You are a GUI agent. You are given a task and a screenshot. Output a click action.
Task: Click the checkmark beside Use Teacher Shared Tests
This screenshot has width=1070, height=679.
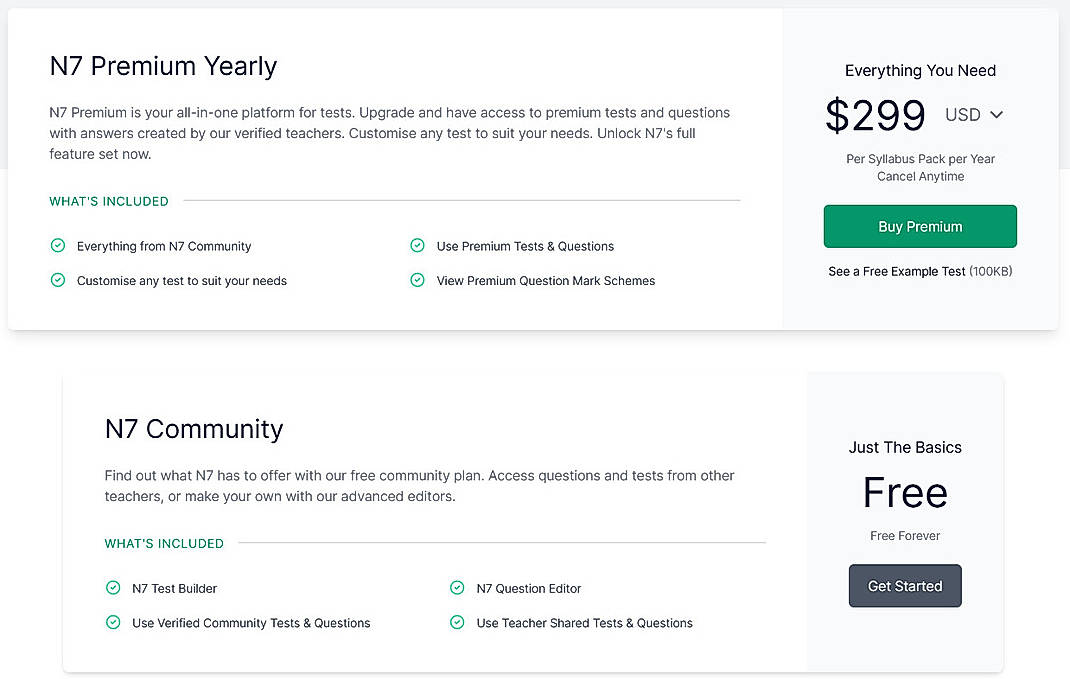pos(457,623)
